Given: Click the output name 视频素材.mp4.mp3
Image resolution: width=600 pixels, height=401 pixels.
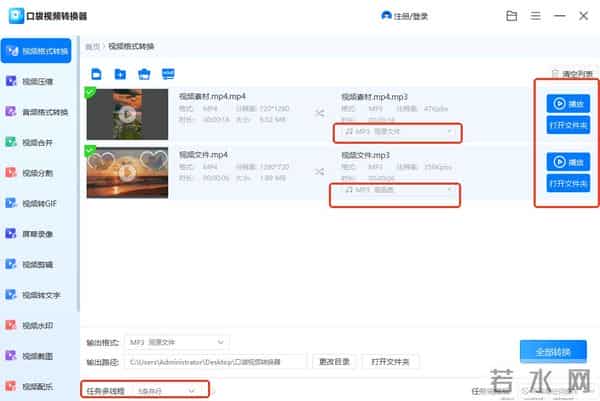Looking at the screenshot, I should pyautogui.click(x=374, y=97).
